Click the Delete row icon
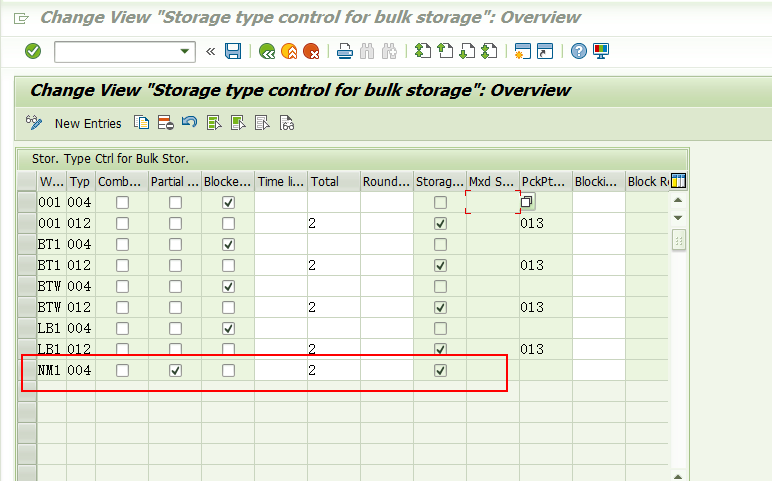The width and height of the screenshot is (772, 481). [165, 123]
